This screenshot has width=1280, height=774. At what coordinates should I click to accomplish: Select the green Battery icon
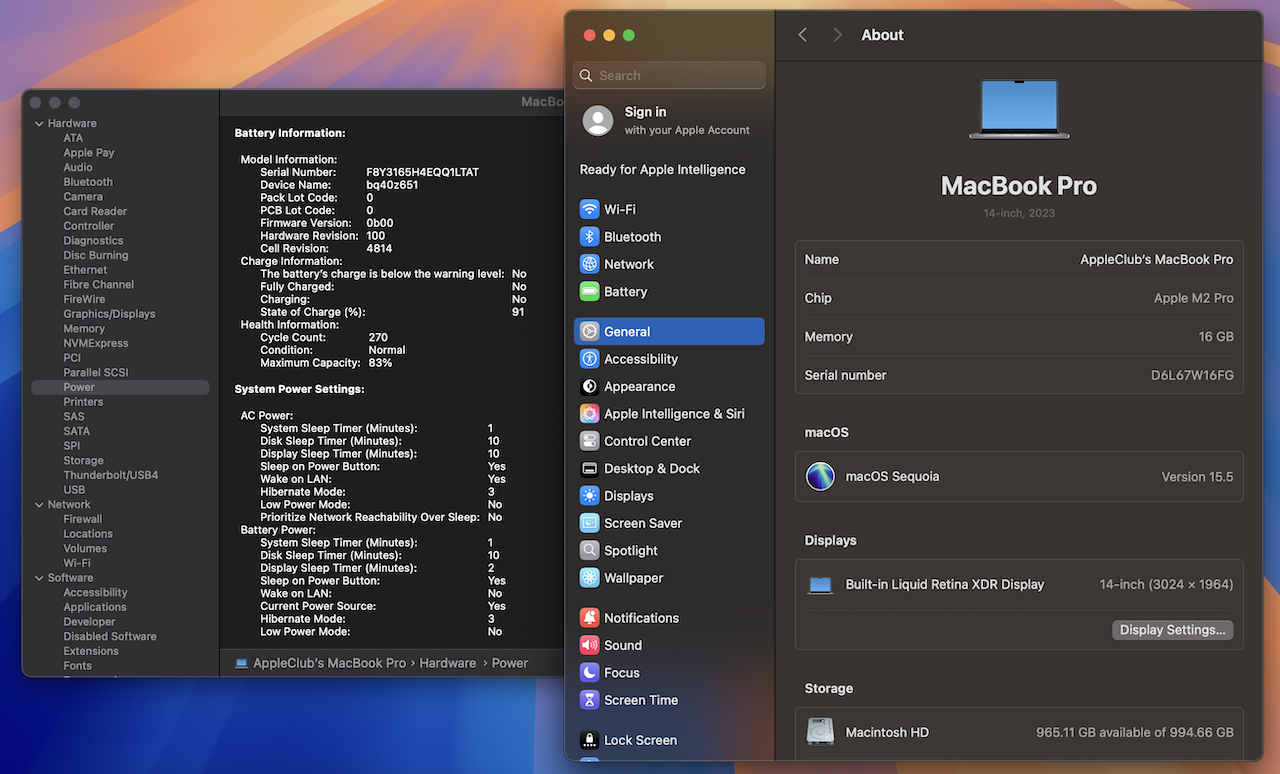point(590,292)
